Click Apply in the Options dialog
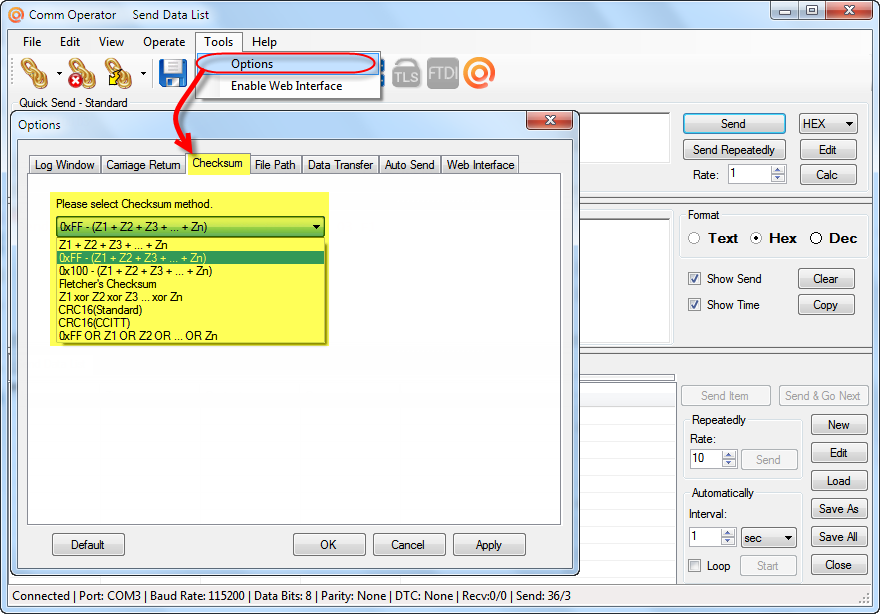Image resolution: width=880 pixels, height=614 pixels. coord(489,545)
